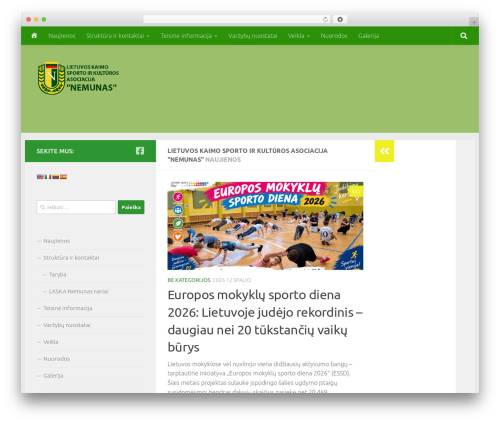Open Galerija in the top navigation
The width and height of the screenshot is (500, 423).
click(x=368, y=36)
